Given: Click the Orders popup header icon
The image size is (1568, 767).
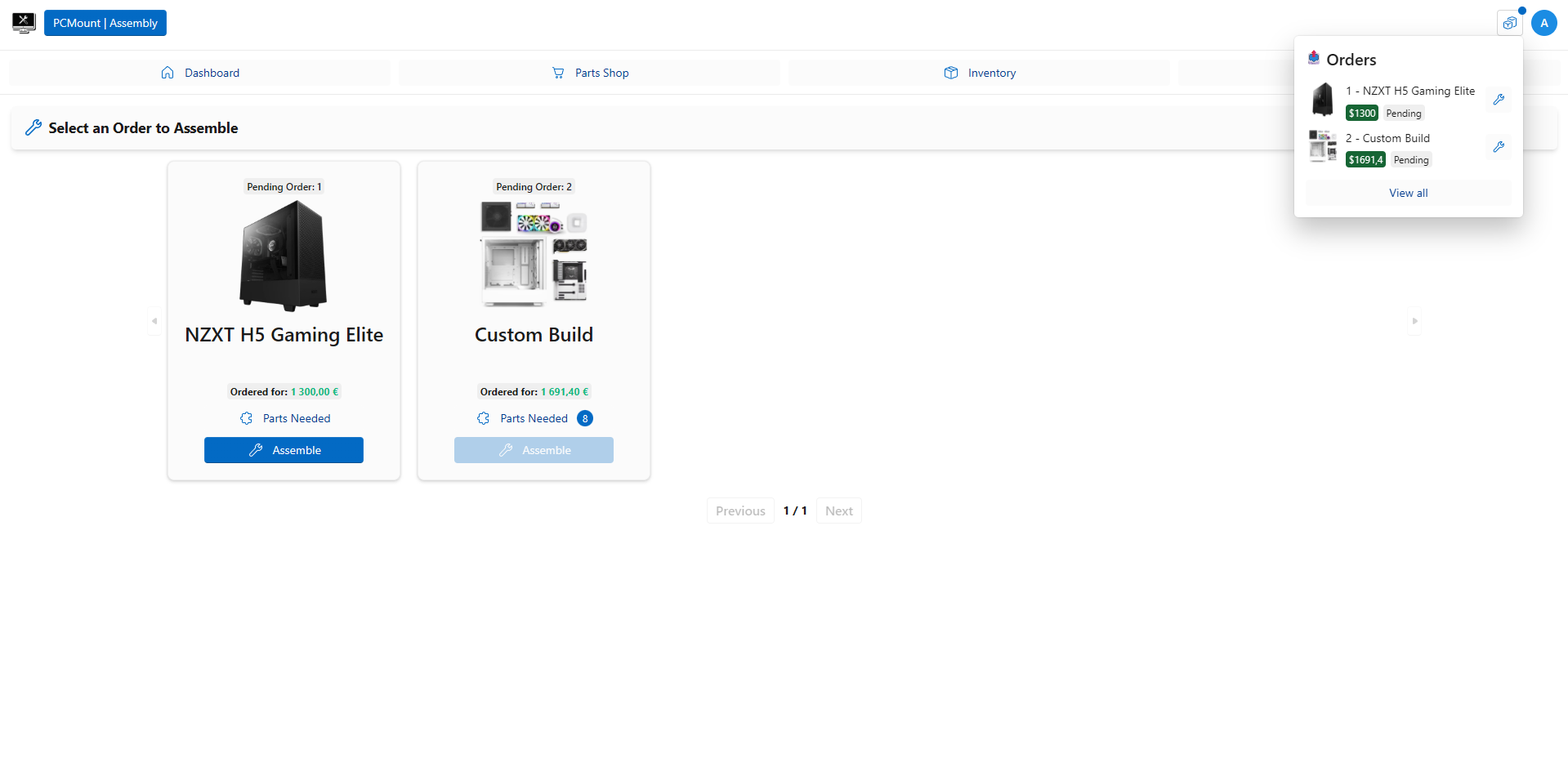Looking at the screenshot, I should (1314, 58).
